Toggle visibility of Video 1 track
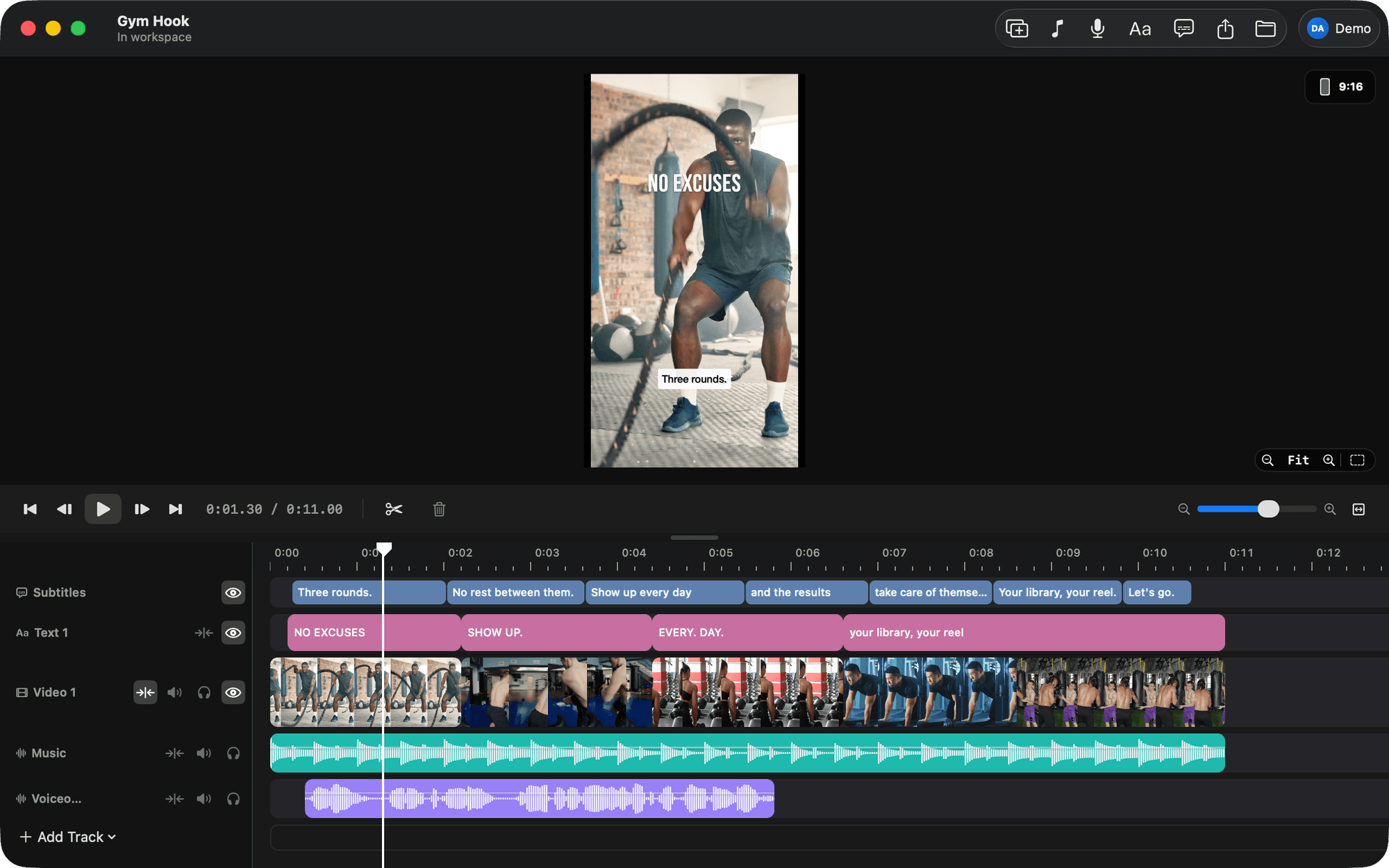The image size is (1389, 868). pyautogui.click(x=233, y=692)
